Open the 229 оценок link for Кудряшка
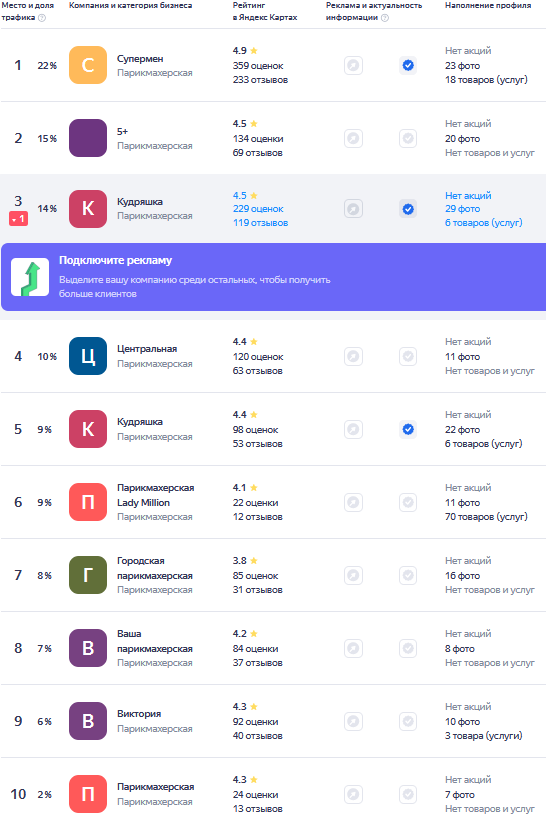This screenshot has height=825, width=546. [258, 209]
